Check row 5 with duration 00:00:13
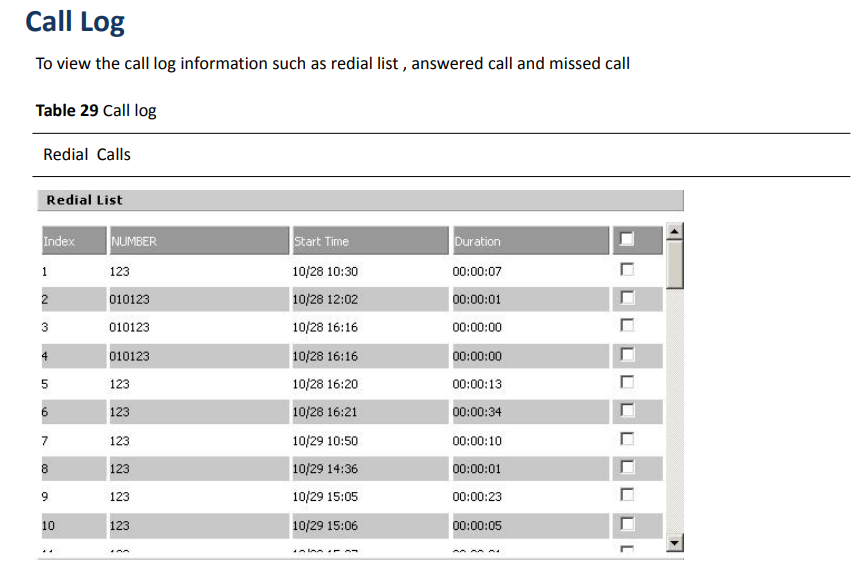Image resolution: width=858 pixels, height=577 pixels. [x=627, y=382]
